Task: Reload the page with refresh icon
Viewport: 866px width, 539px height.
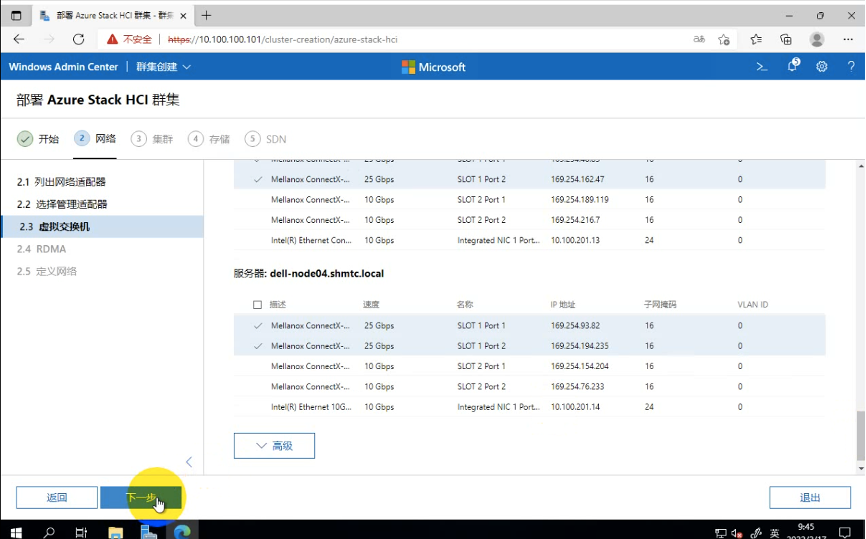Action: (78, 39)
